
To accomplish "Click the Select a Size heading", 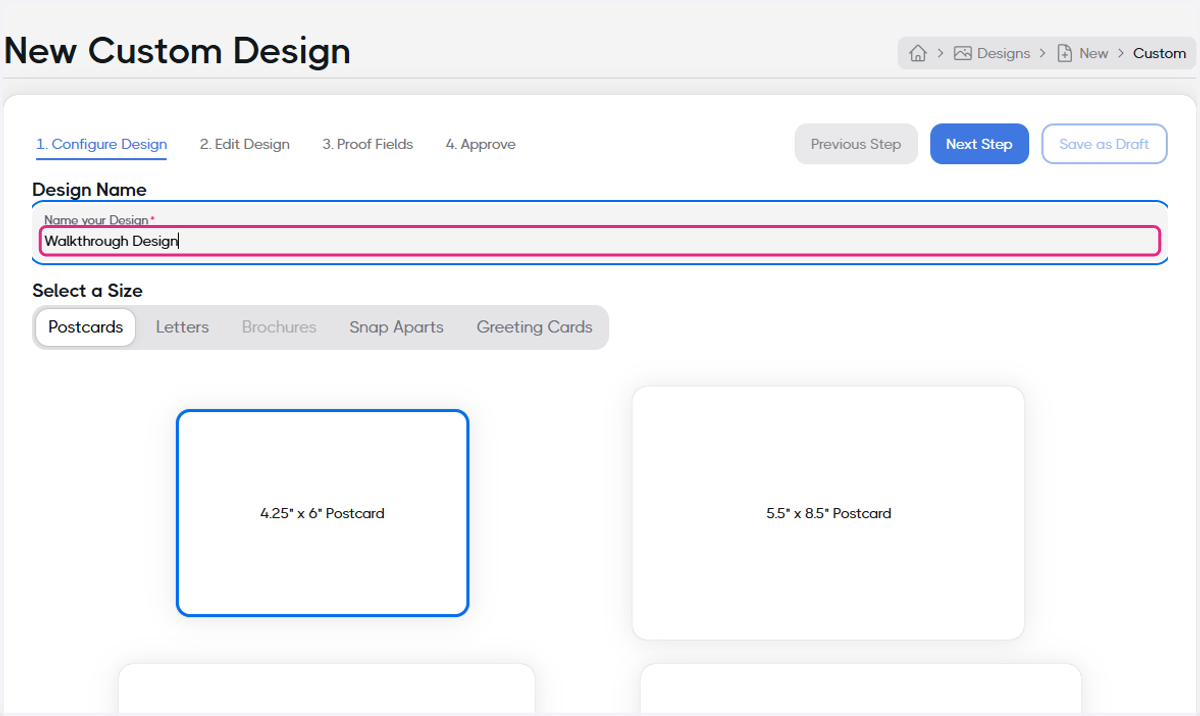I will pyautogui.click(x=87, y=290).
